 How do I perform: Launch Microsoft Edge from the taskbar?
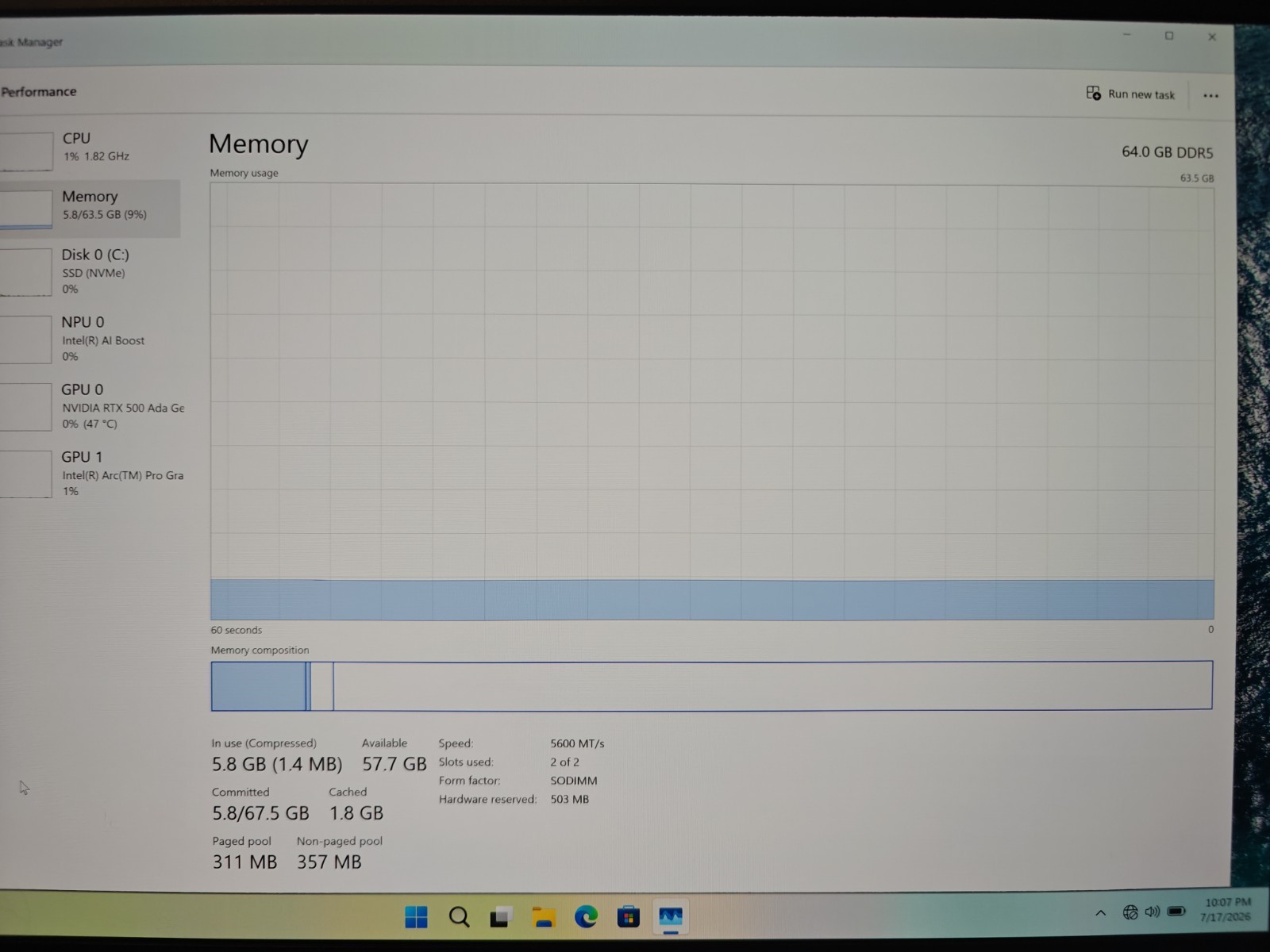point(586,917)
